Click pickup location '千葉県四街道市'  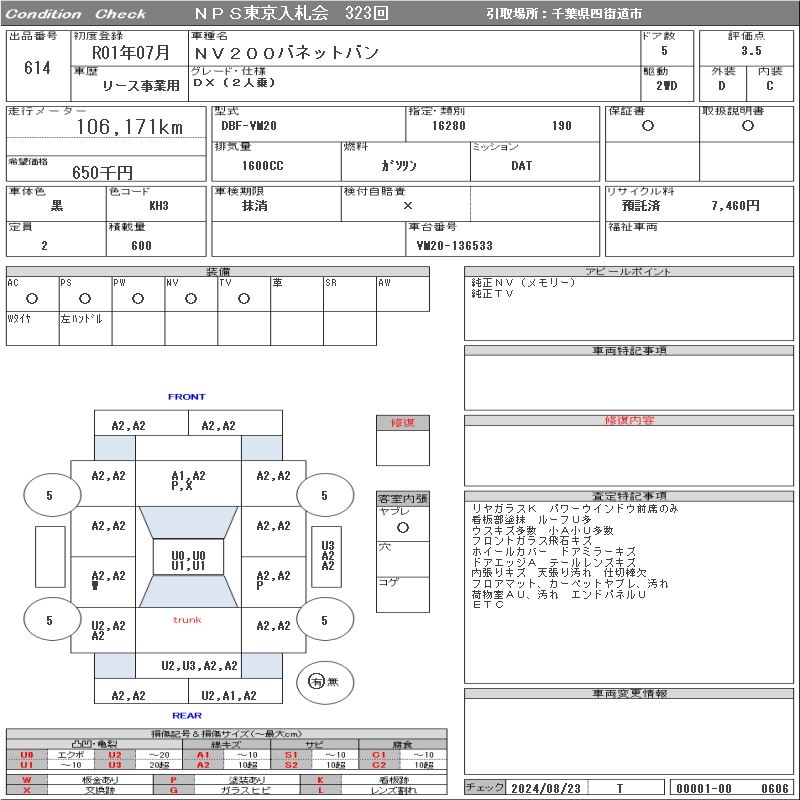point(597,14)
